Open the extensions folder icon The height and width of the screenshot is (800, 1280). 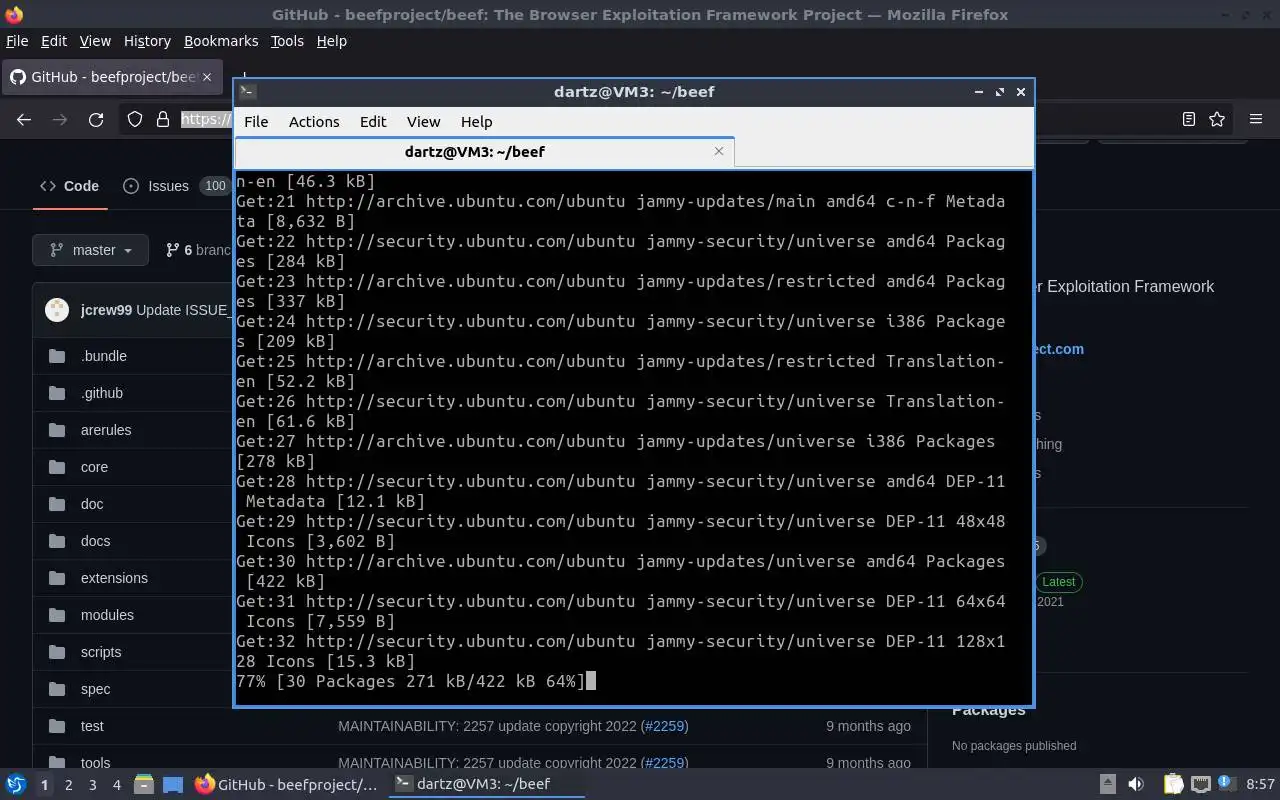(57, 578)
